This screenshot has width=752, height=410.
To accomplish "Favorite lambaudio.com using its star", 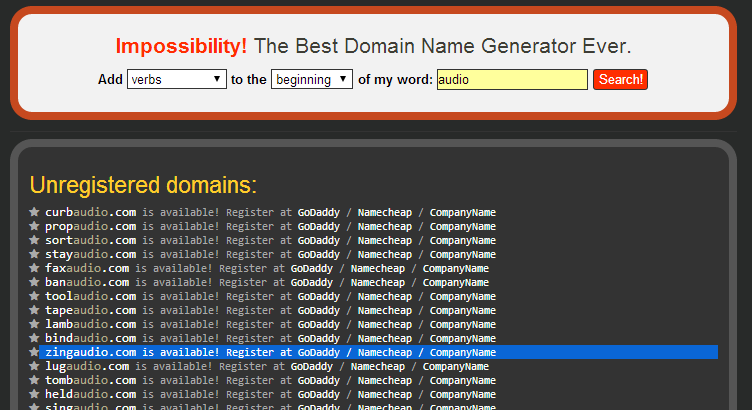I will tap(34, 324).
